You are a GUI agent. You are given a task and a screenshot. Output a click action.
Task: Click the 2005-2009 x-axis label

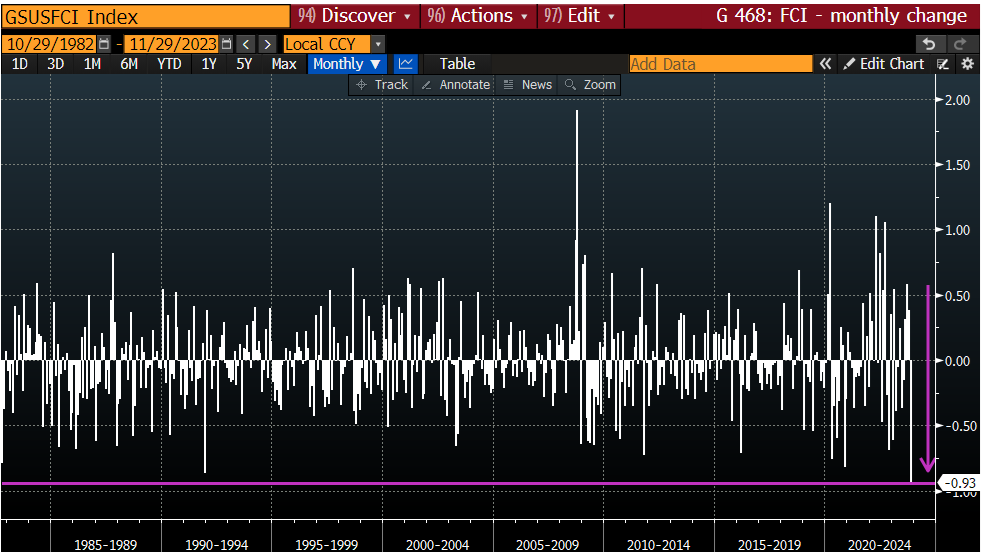[547, 545]
